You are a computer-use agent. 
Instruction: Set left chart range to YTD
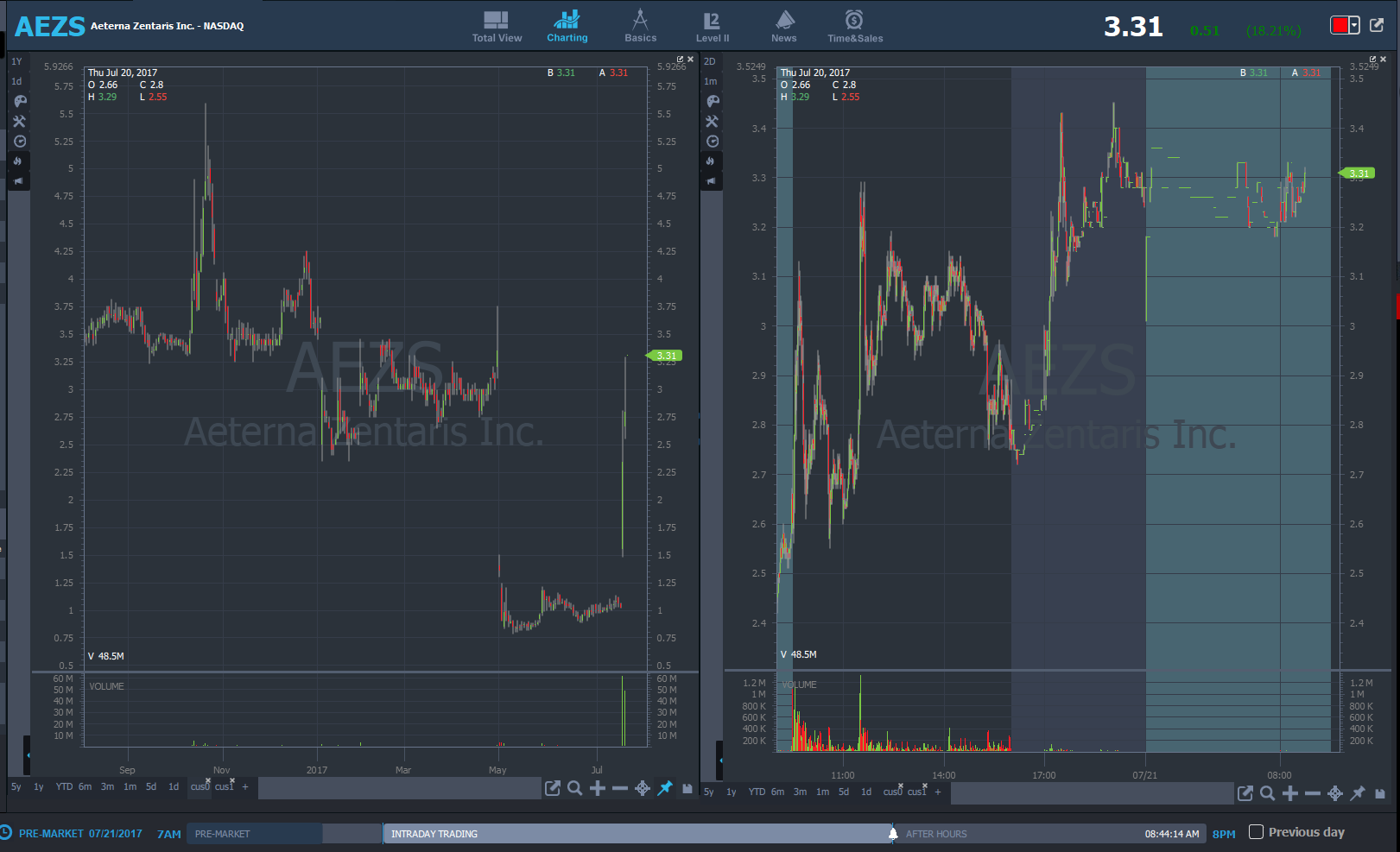click(64, 787)
